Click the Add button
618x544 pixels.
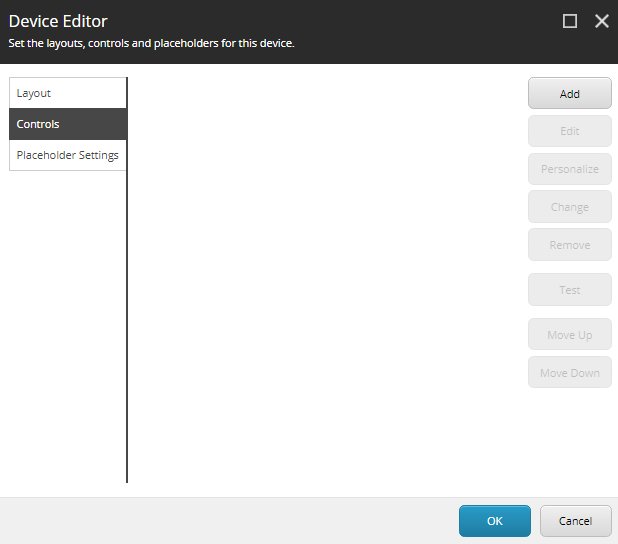point(569,94)
